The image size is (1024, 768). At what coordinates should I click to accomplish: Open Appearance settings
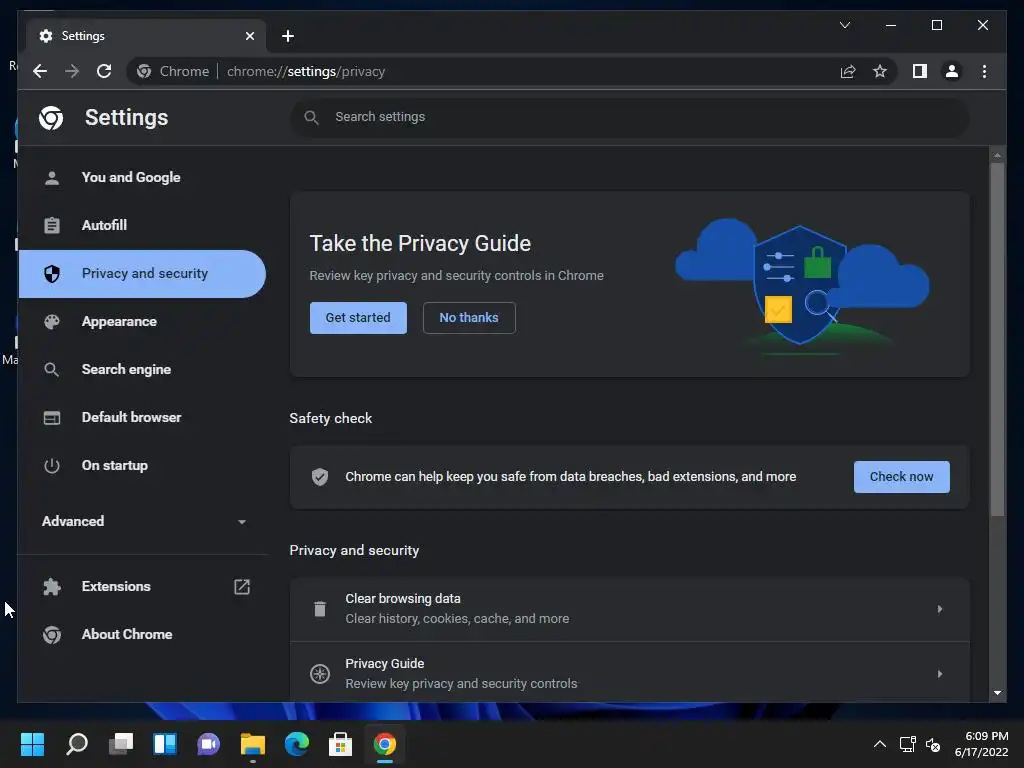point(142,321)
